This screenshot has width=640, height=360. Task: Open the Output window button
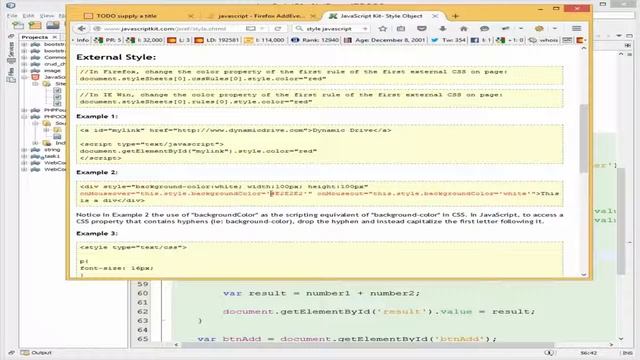pyautogui.click(x=36, y=353)
